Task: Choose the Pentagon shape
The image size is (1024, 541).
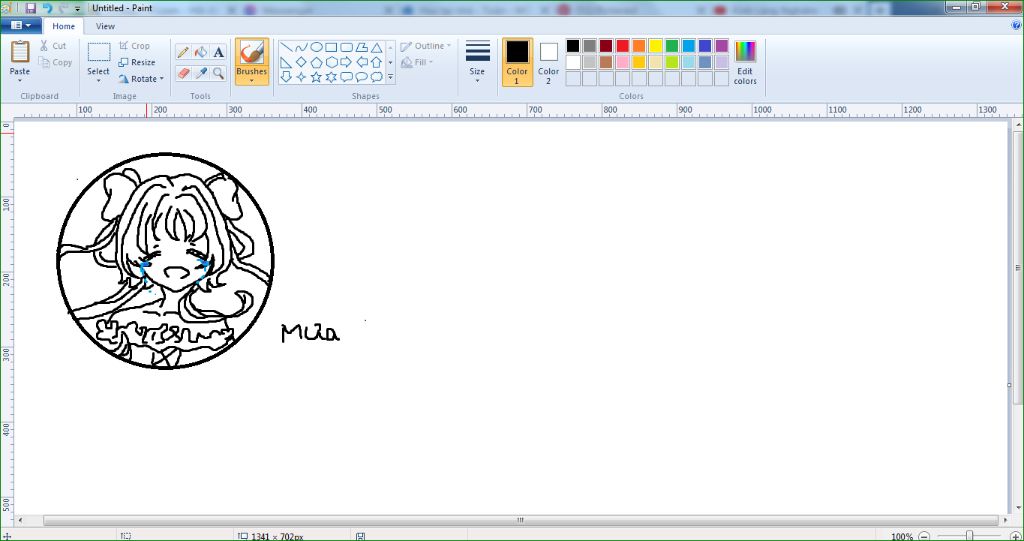Action: (316, 62)
